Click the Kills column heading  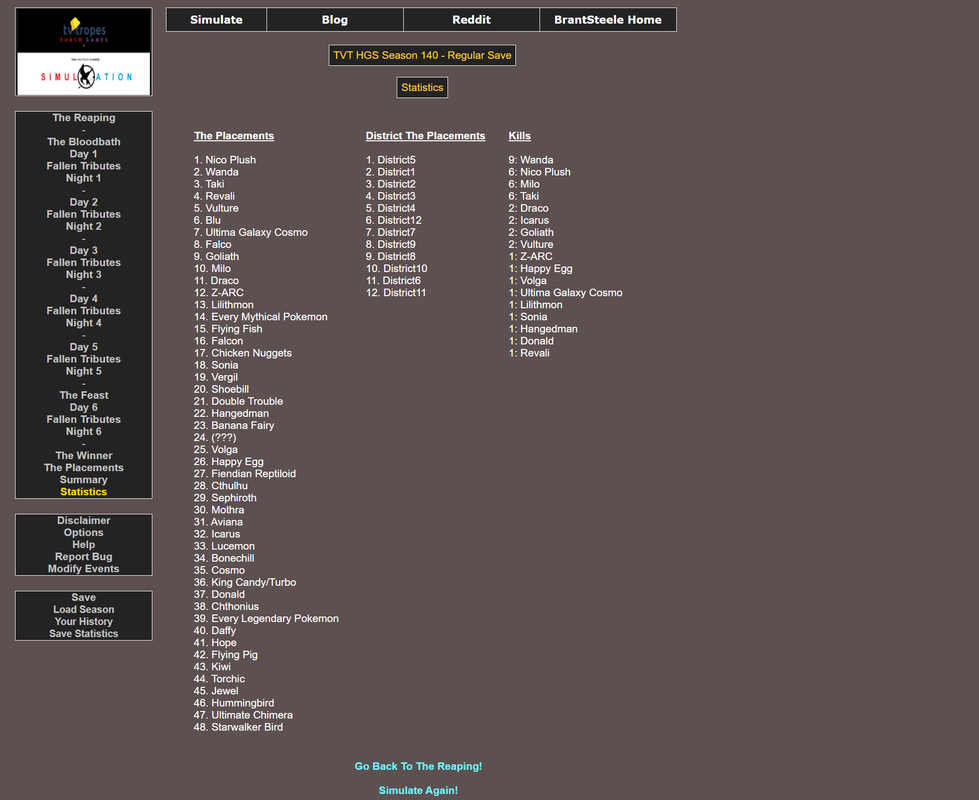pos(519,136)
